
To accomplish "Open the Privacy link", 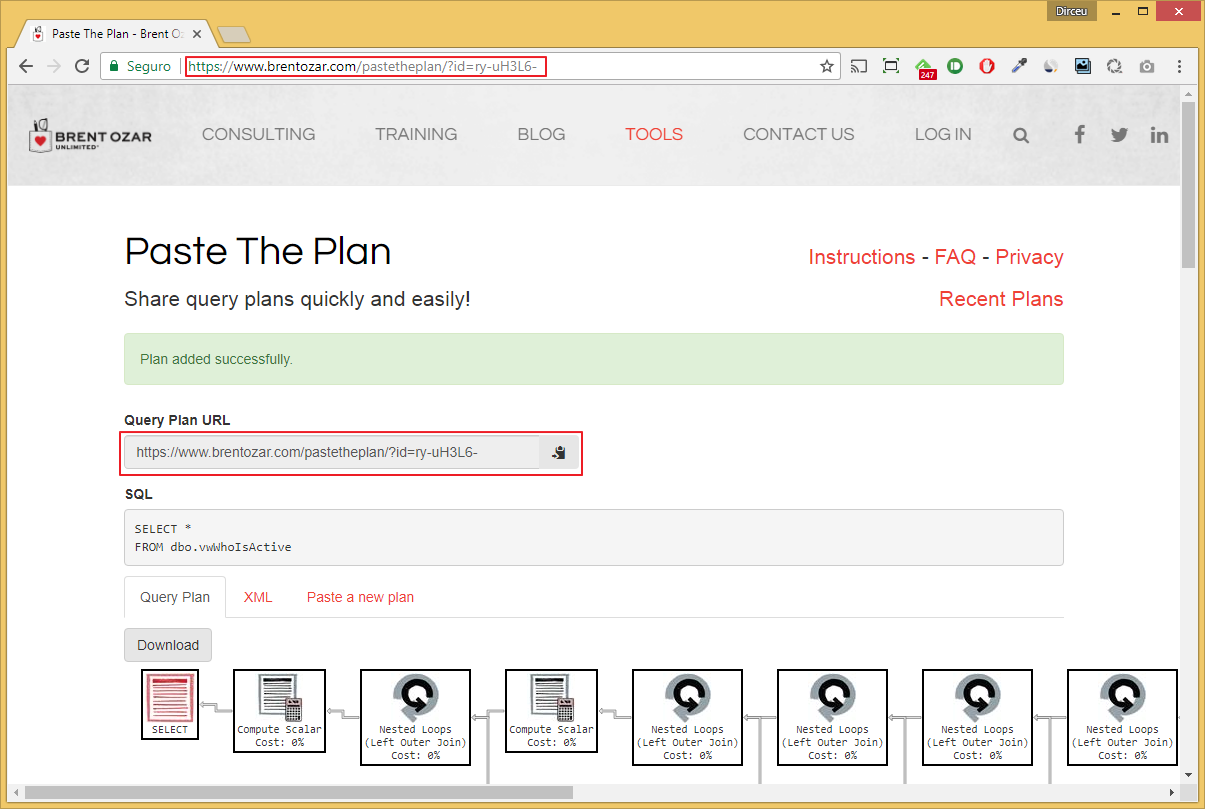I will pos(1029,257).
